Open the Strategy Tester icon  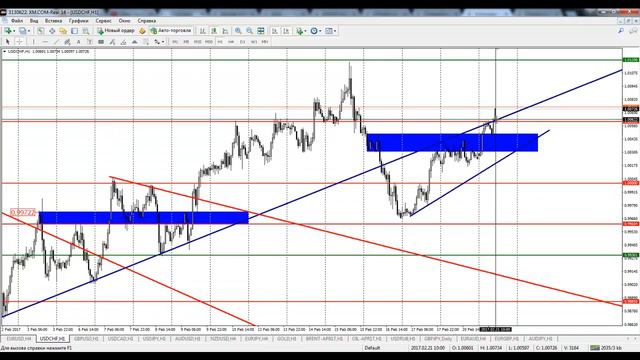click(85, 31)
